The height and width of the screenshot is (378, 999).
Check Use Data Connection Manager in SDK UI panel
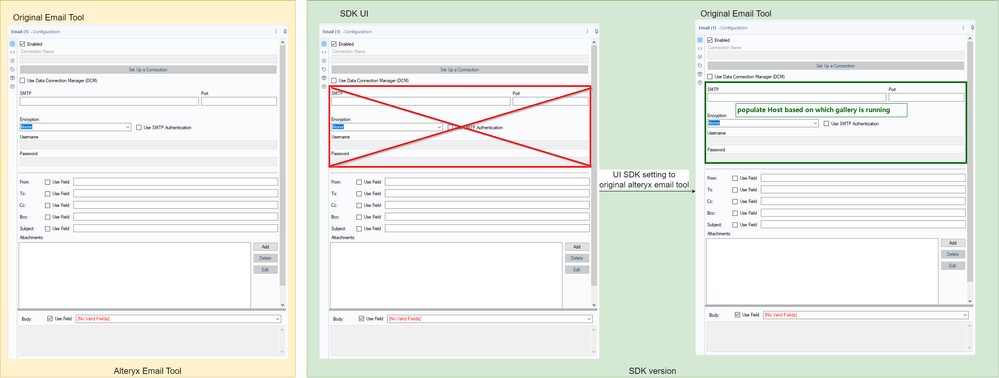[x=334, y=81]
